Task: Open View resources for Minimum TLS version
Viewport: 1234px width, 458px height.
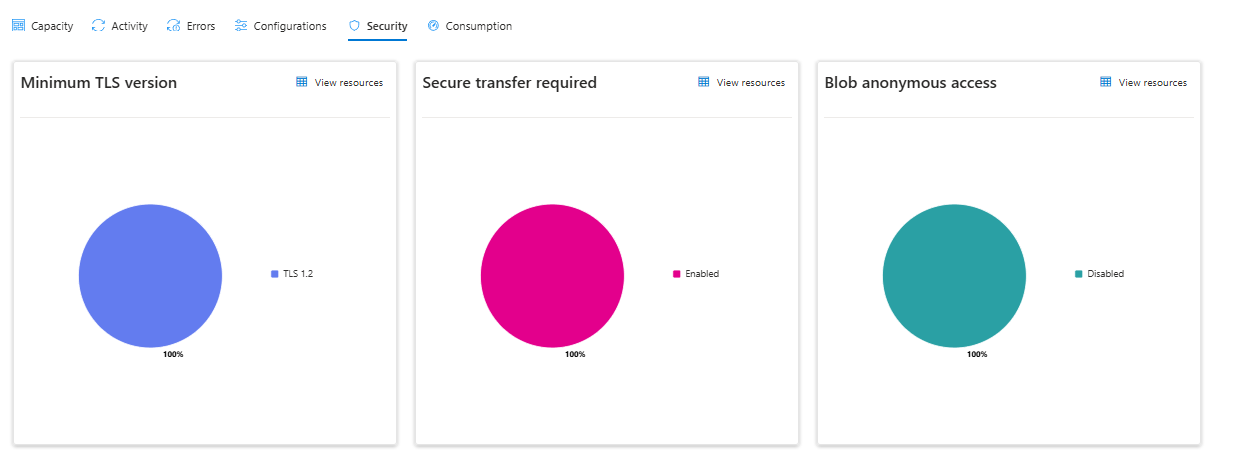Action: pyautogui.click(x=339, y=82)
